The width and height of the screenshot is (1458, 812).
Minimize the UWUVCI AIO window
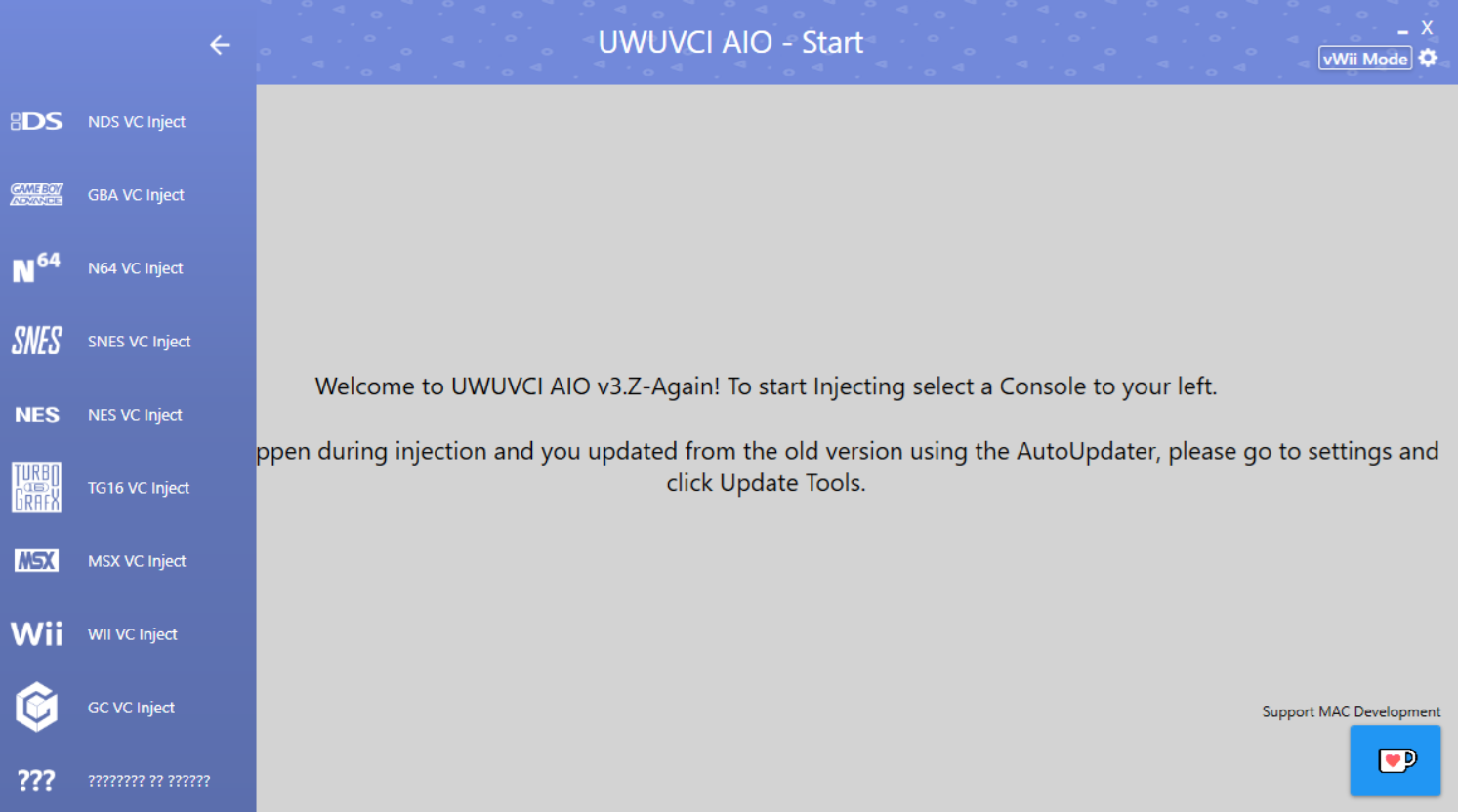click(x=1402, y=31)
